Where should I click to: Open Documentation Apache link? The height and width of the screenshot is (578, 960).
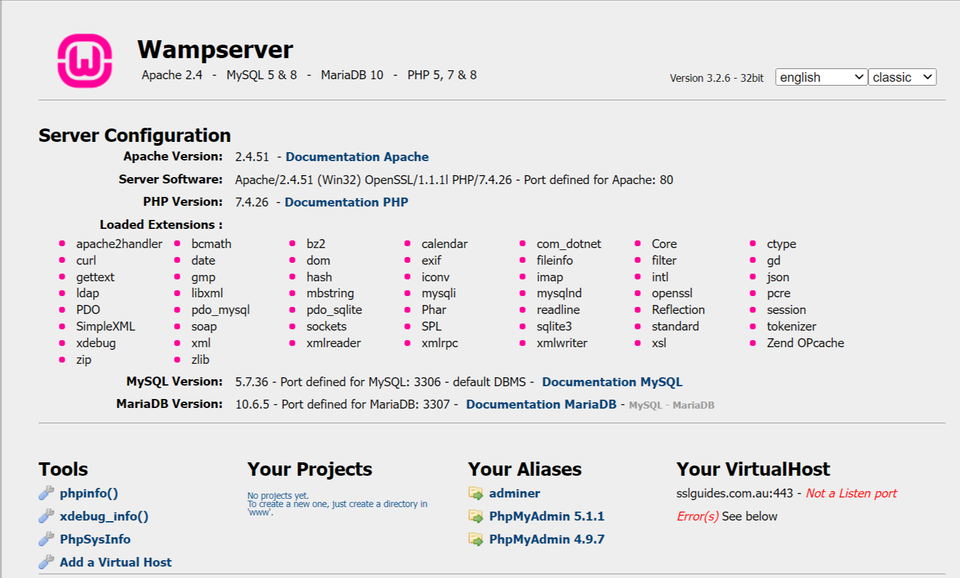click(356, 156)
